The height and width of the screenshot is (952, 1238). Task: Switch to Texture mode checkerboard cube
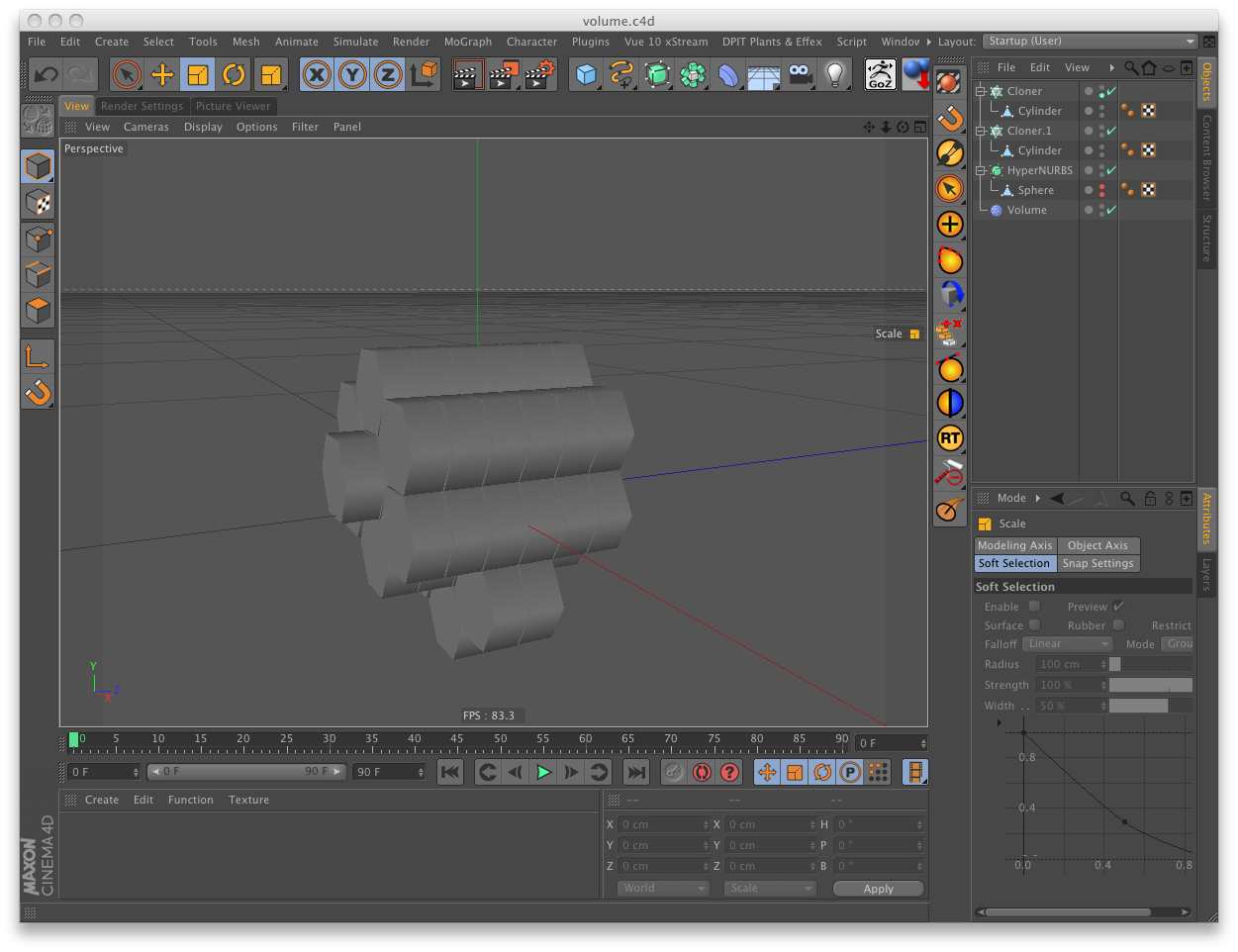(x=38, y=203)
